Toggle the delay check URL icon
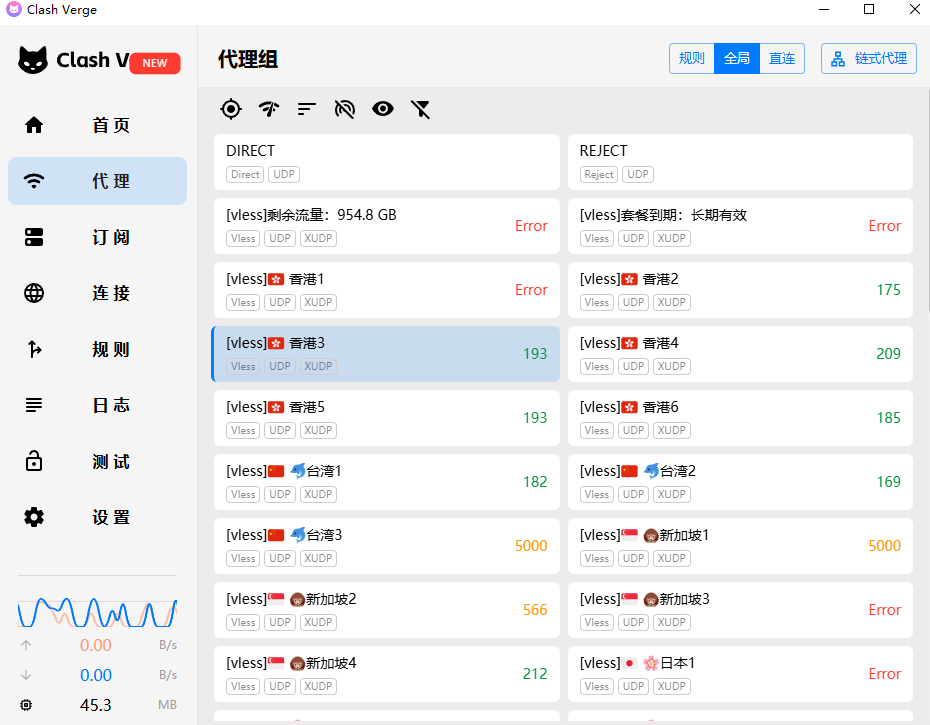 (x=345, y=109)
